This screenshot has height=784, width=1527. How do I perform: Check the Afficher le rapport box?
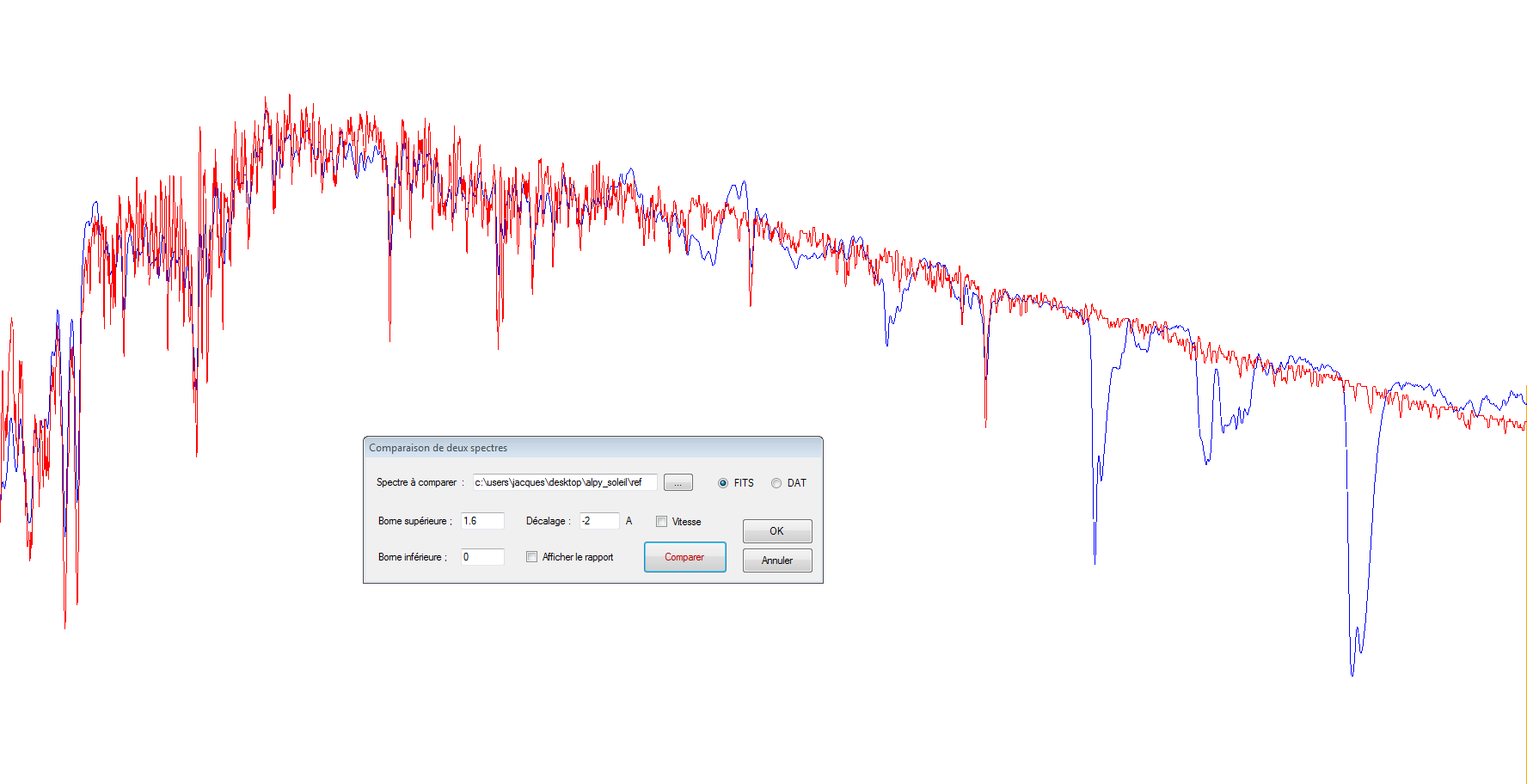click(532, 557)
